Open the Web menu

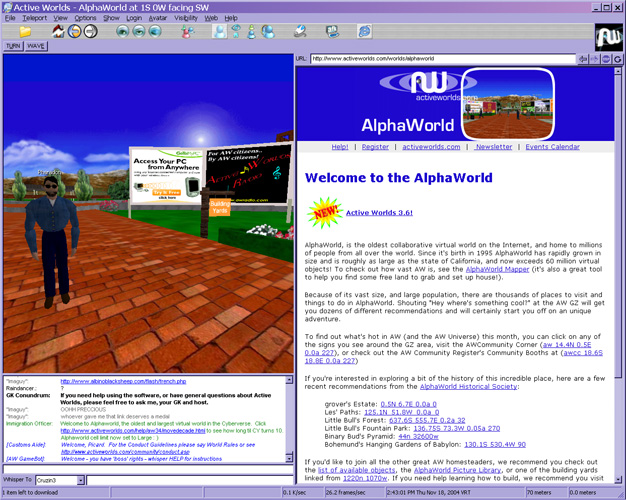[x=211, y=18]
